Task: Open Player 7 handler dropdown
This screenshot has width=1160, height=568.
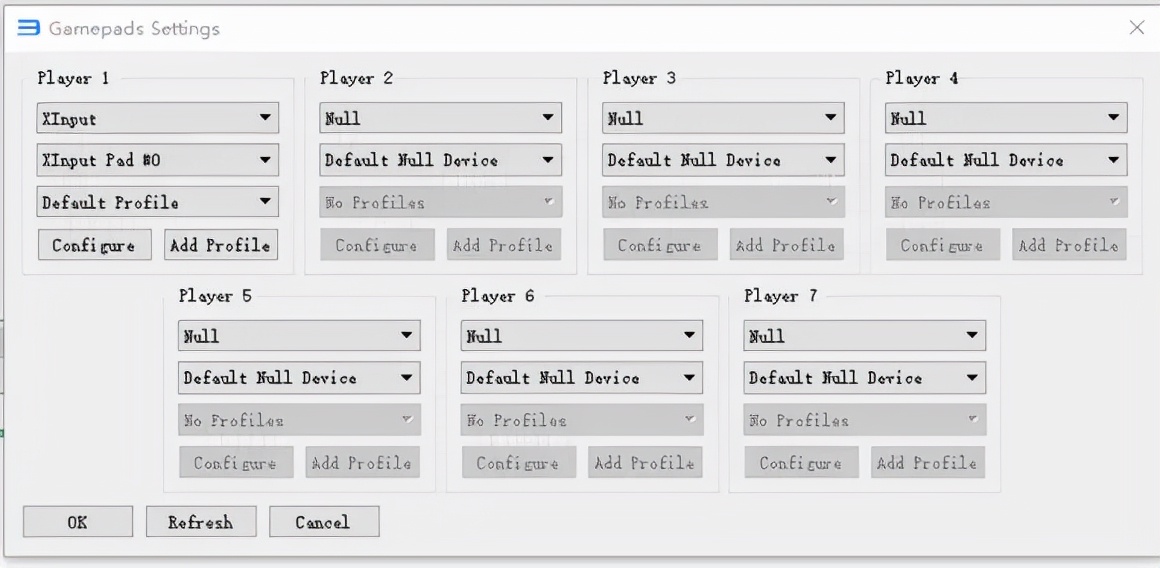Action: click(865, 336)
